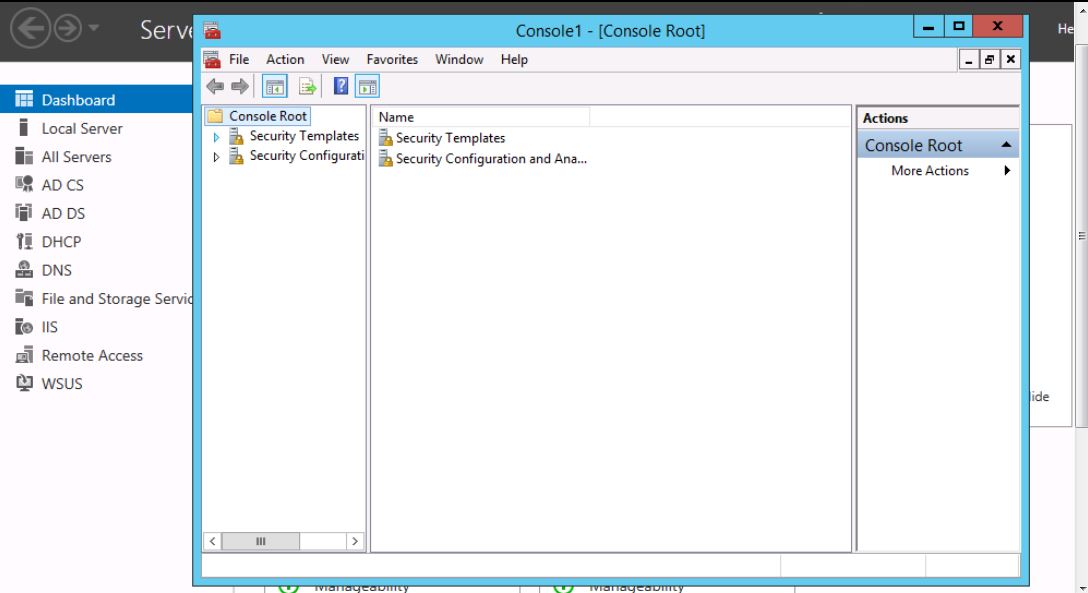Open the Favorites menu
The image size is (1088, 593).
click(392, 60)
